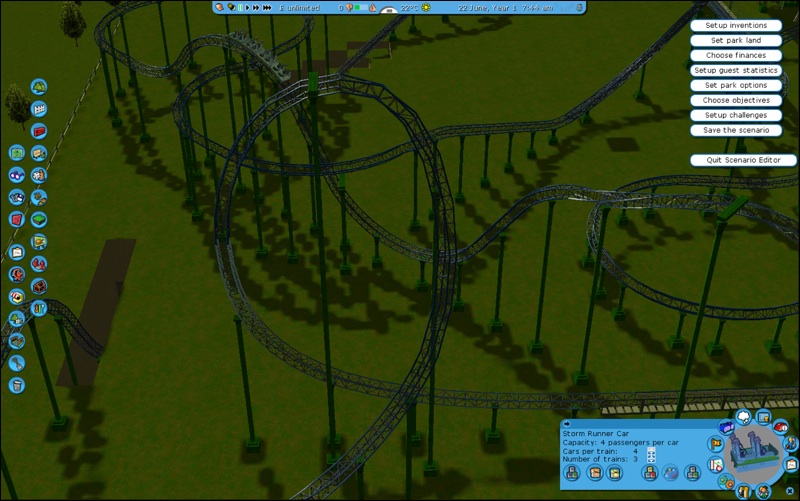Screen dimensions: 800x501
Task: Open the tent scenery icon in left toolbar
Action: tap(39, 87)
